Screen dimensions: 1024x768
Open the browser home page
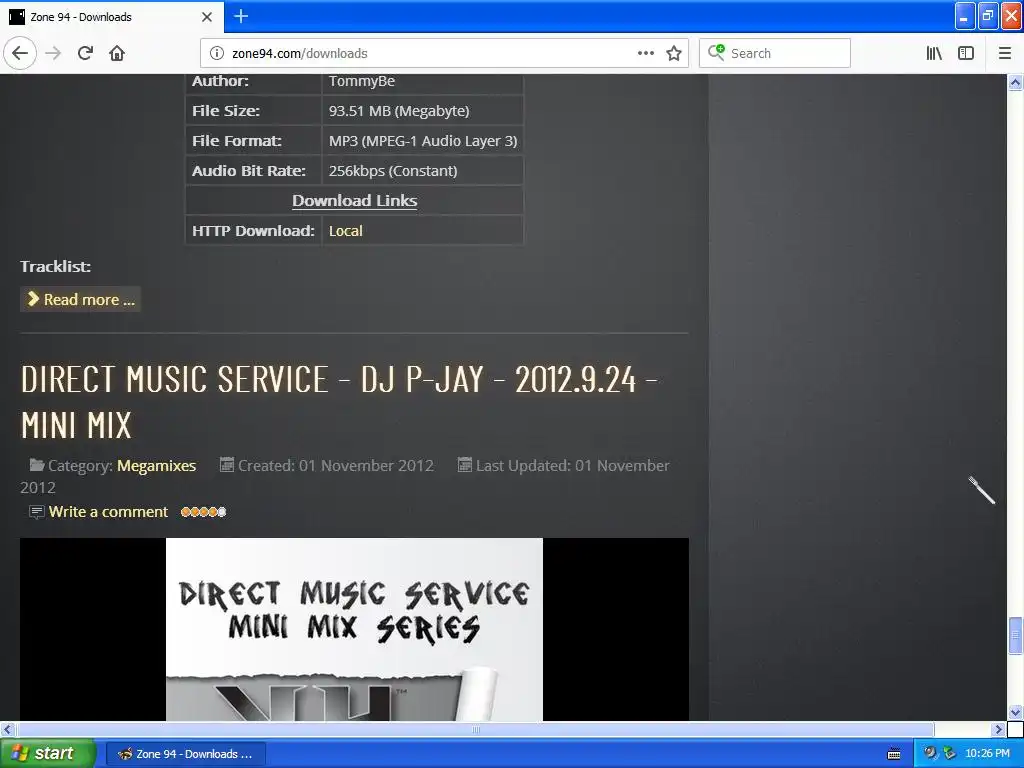pyautogui.click(x=117, y=53)
